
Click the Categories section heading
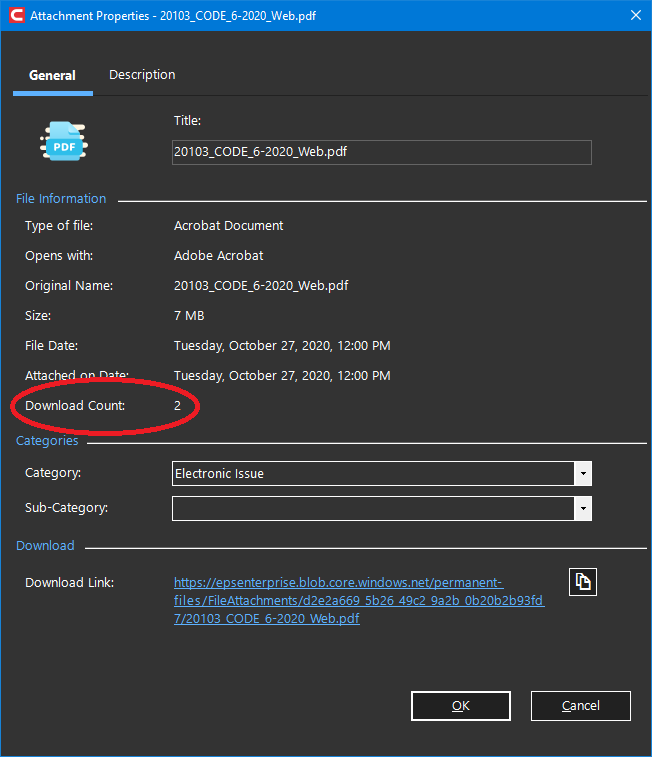pos(47,441)
